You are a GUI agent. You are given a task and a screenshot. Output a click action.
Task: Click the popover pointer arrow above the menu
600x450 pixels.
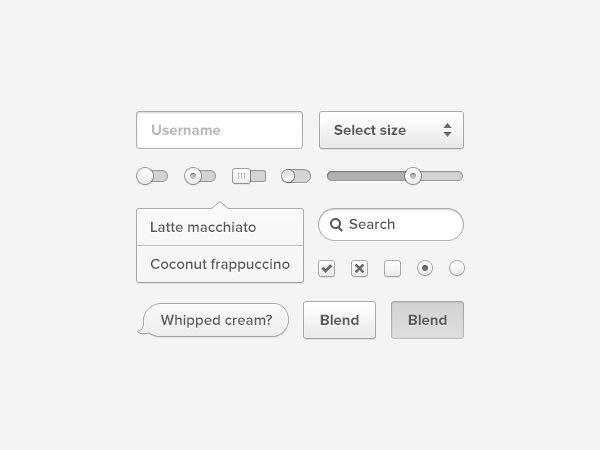220,205
